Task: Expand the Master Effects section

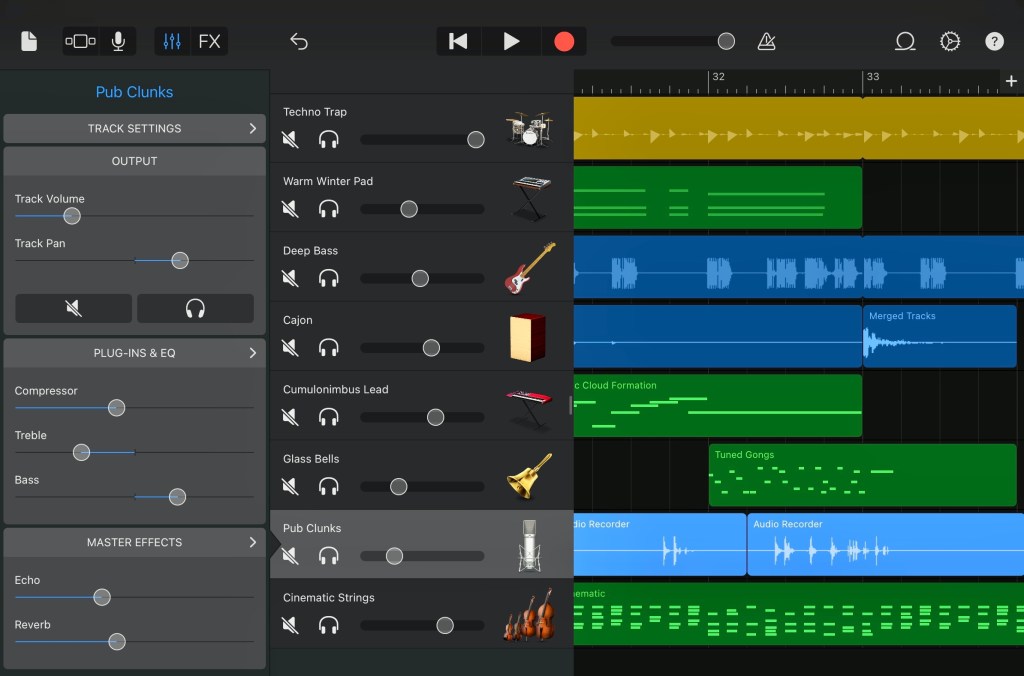Action: 135,542
